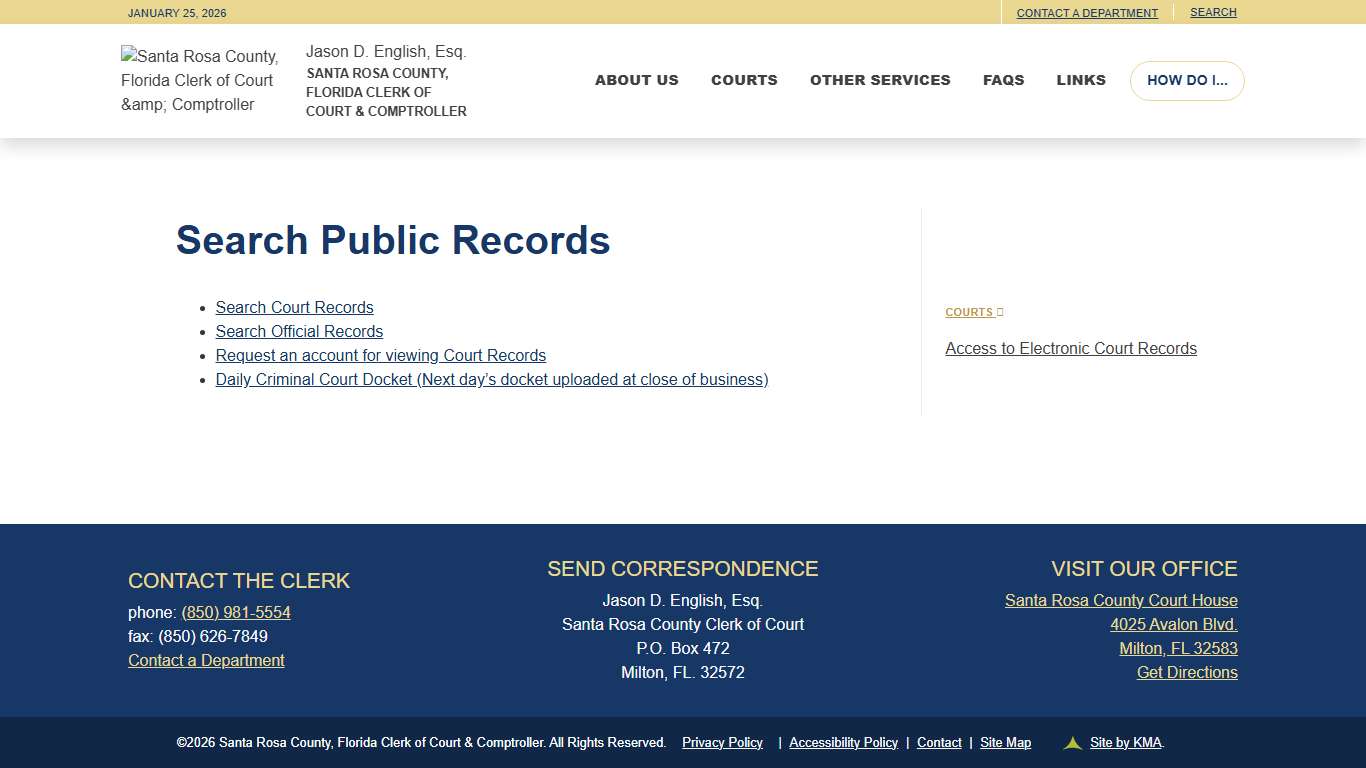Open the Site Map footer link
The image size is (1366, 768).
1005,742
